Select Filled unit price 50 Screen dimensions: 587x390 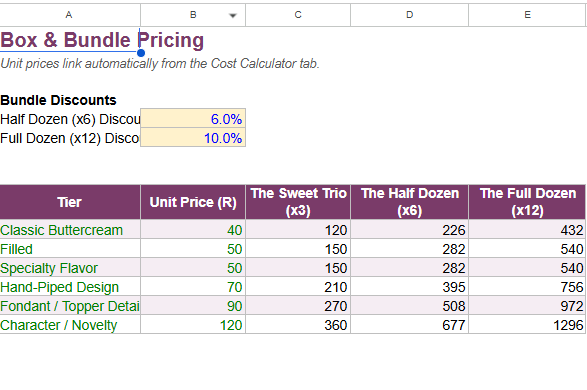pos(193,249)
